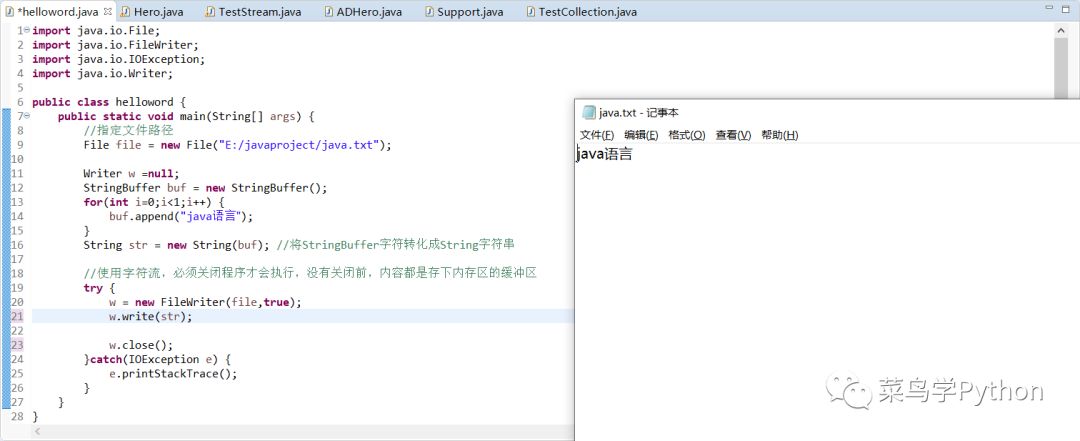Open the TestStream.java tab
This screenshot has width=1080, height=441.
pos(253,12)
